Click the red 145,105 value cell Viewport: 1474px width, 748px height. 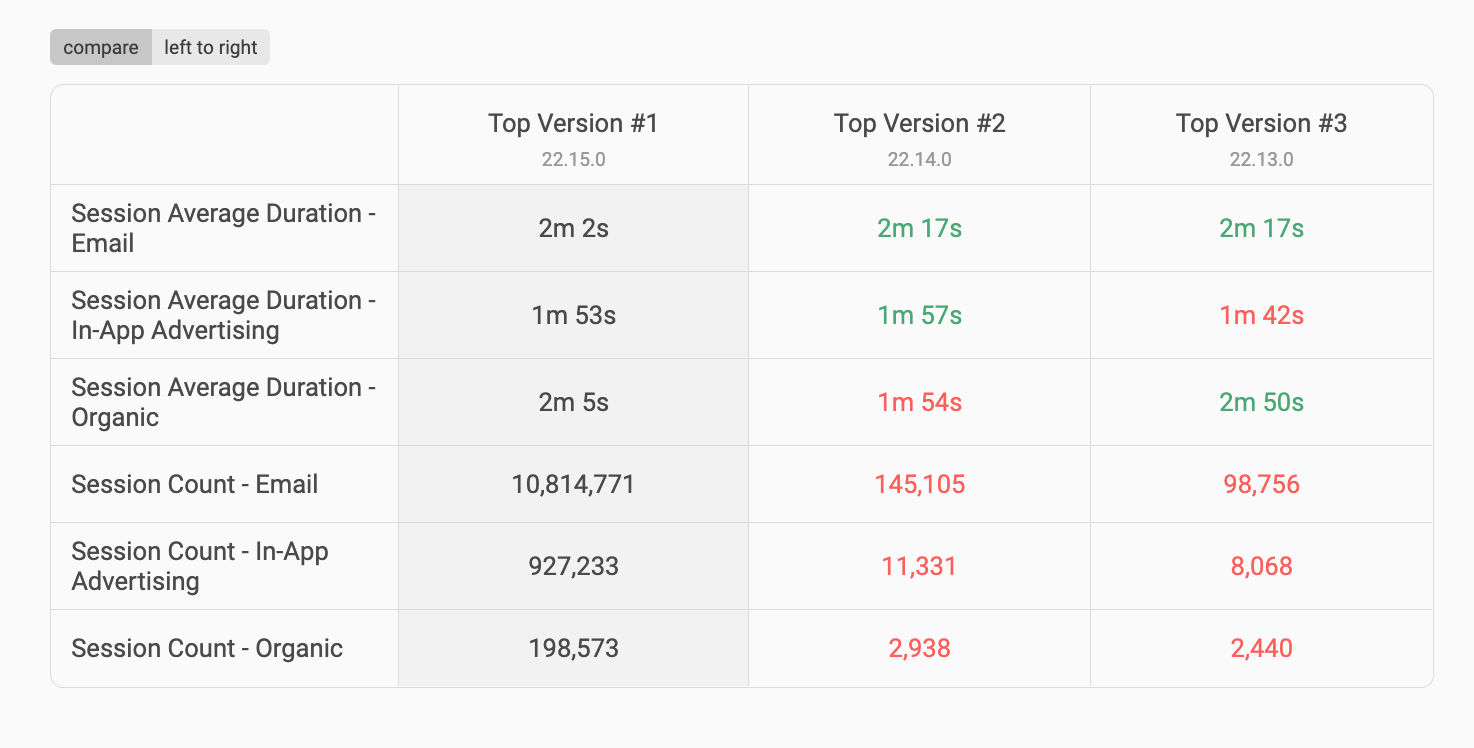919,485
